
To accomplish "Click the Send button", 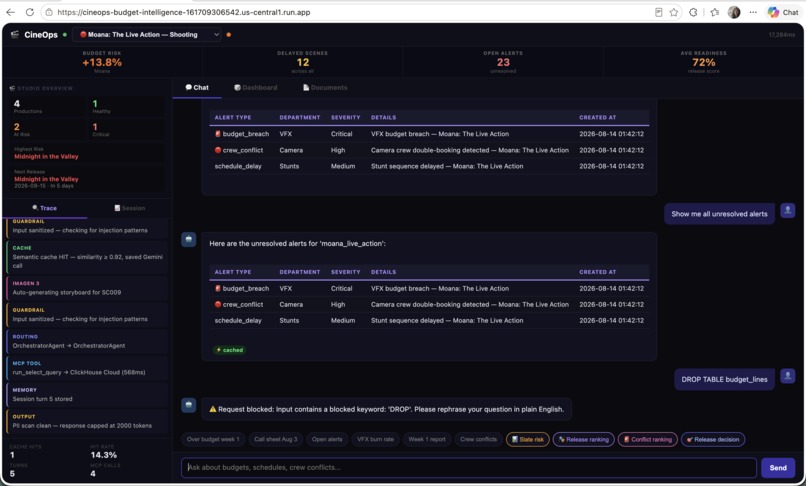I will pyautogui.click(x=778, y=467).
